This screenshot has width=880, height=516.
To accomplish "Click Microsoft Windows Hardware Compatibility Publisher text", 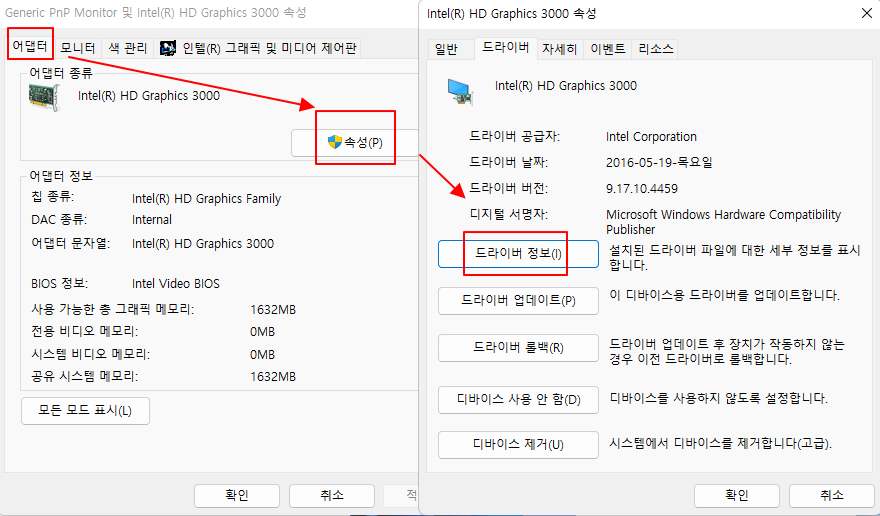I will pyautogui.click(x=723, y=222).
